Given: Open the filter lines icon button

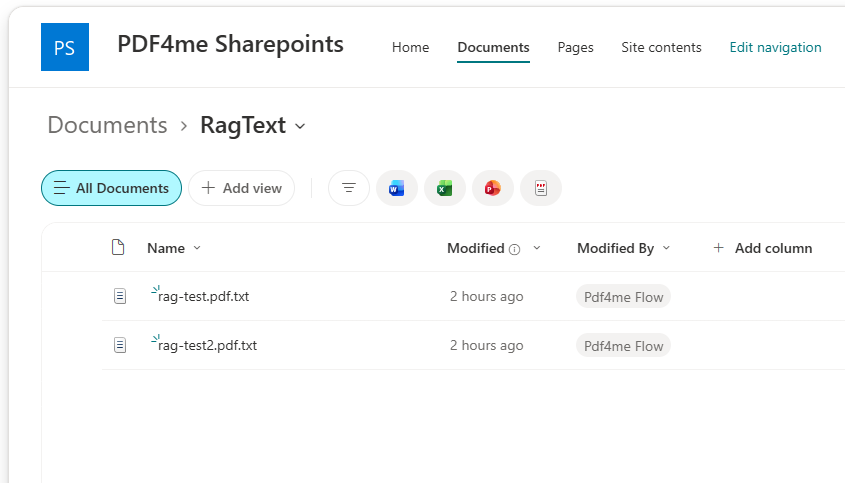Looking at the screenshot, I should coord(349,188).
